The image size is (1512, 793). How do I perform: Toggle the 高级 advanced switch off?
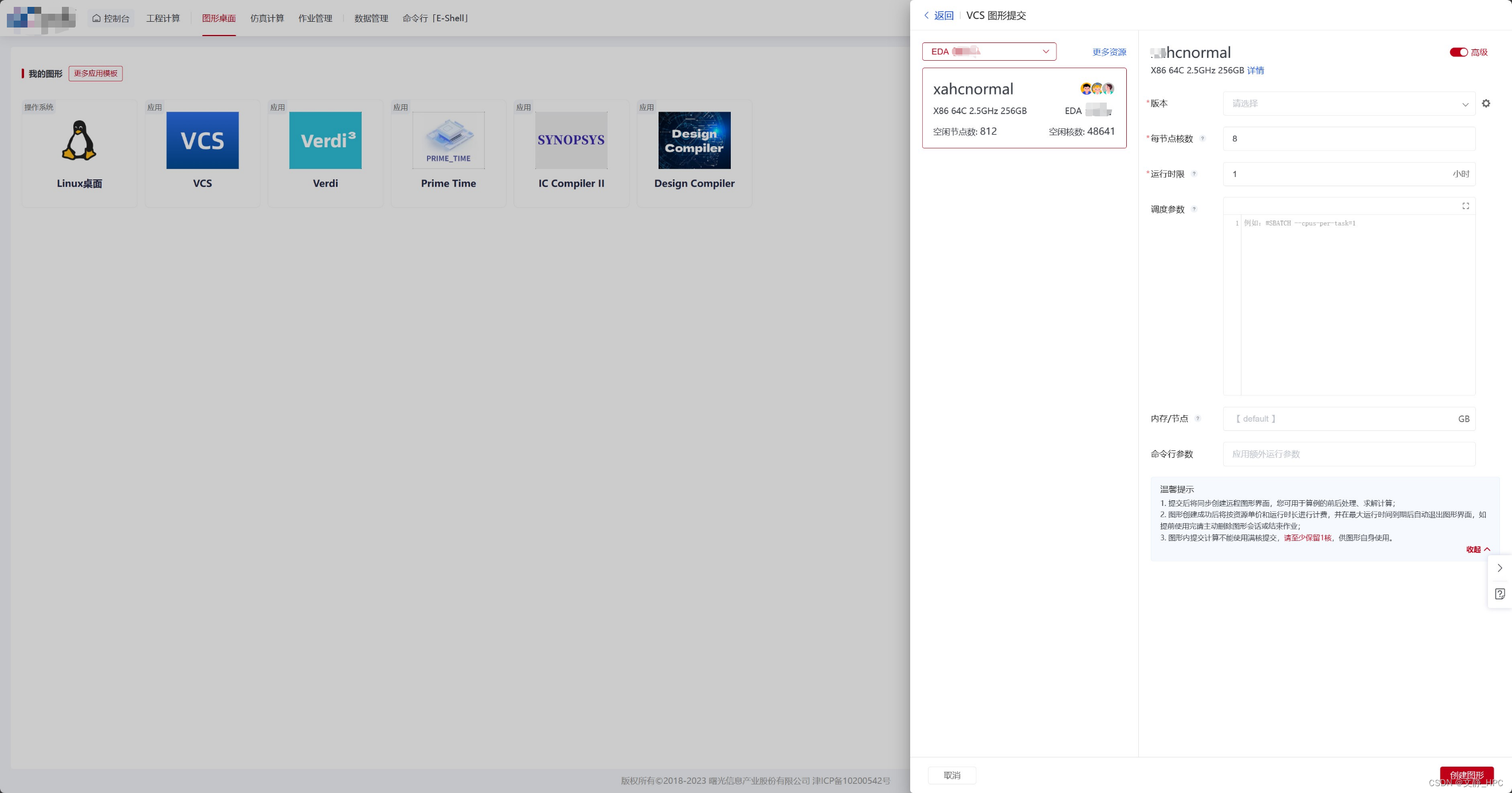[x=1458, y=52]
